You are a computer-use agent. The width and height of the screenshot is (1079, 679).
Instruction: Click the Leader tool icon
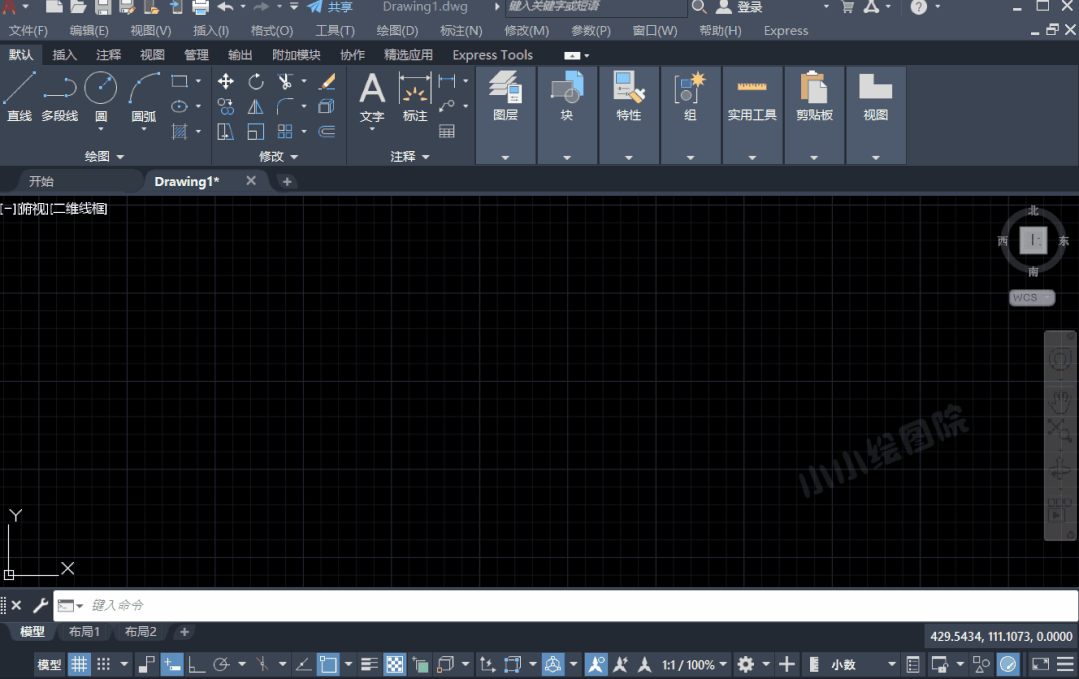447,107
